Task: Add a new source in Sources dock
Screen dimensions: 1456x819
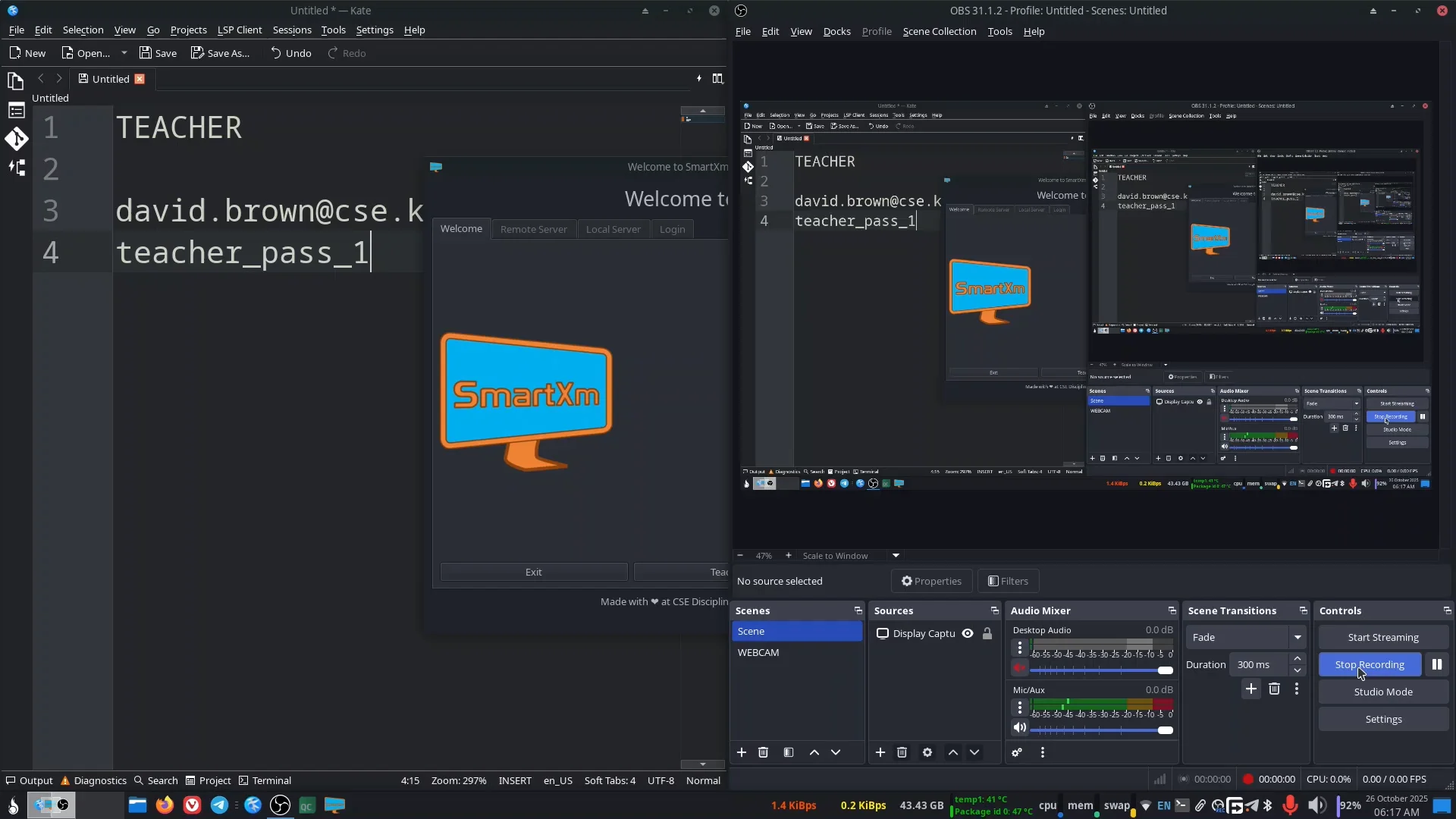Action: tap(880, 752)
